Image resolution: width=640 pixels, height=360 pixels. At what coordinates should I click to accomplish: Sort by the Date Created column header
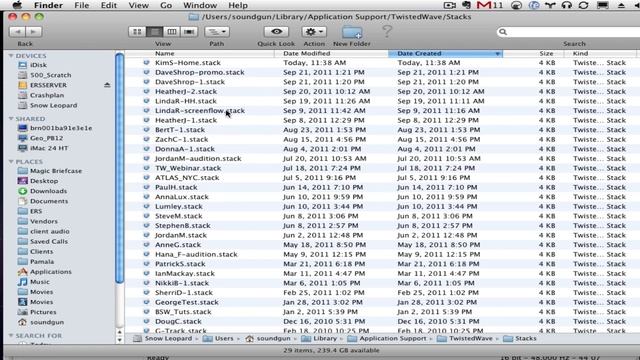pos(445,53)
